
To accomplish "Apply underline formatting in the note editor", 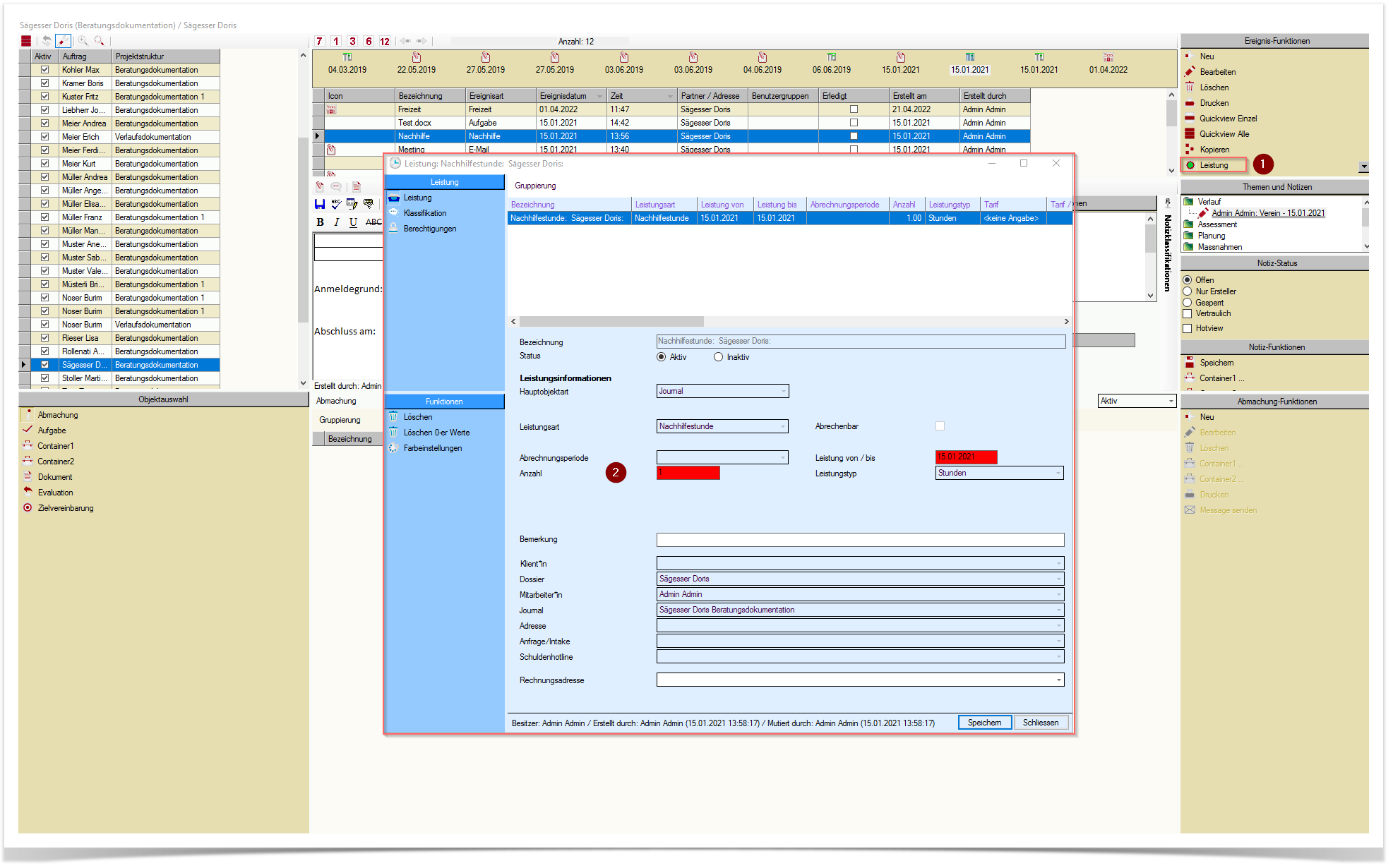I will pos(353,222).
